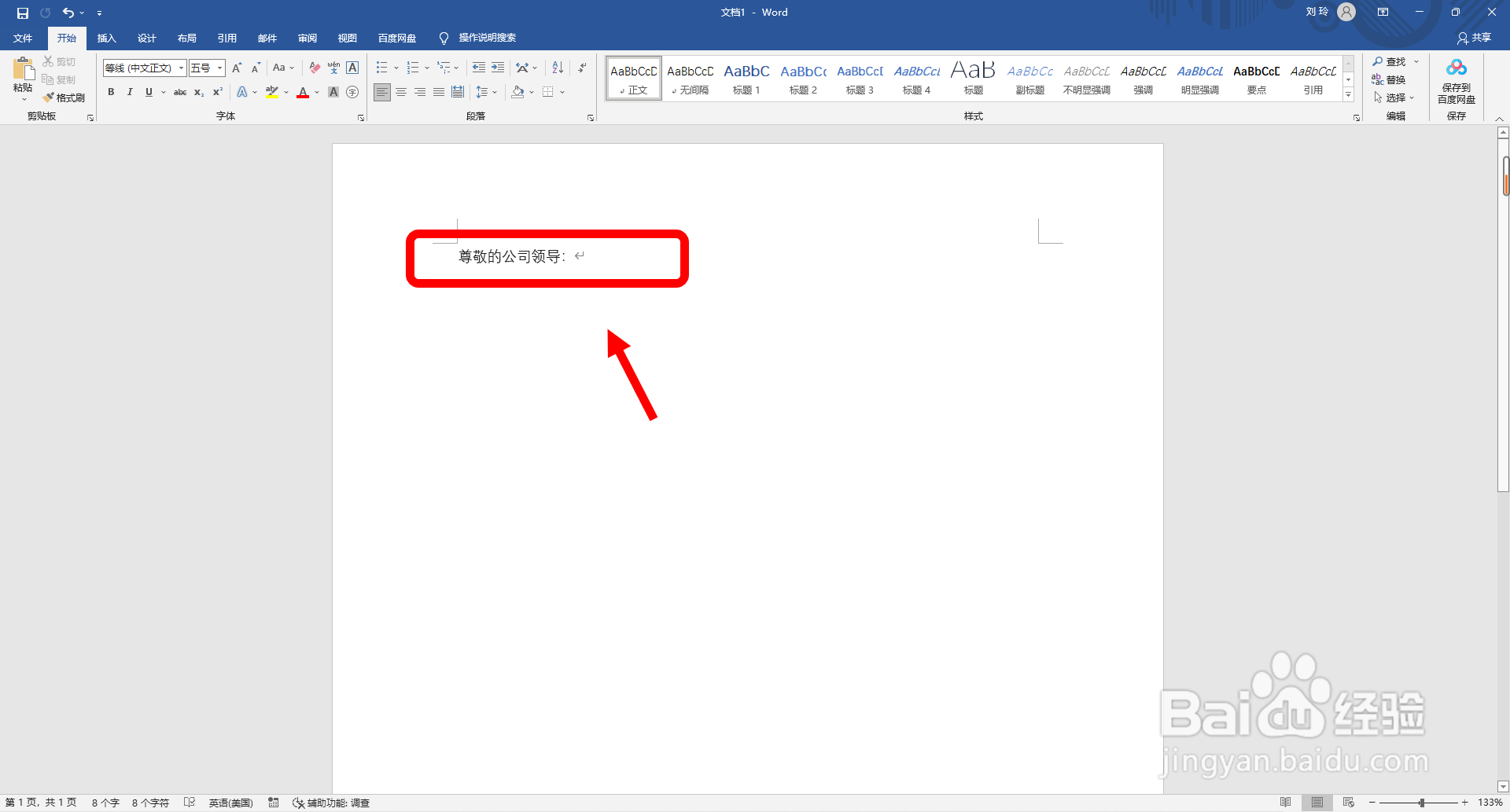
Task: Toggle Italic formatting
Action: 130,92
